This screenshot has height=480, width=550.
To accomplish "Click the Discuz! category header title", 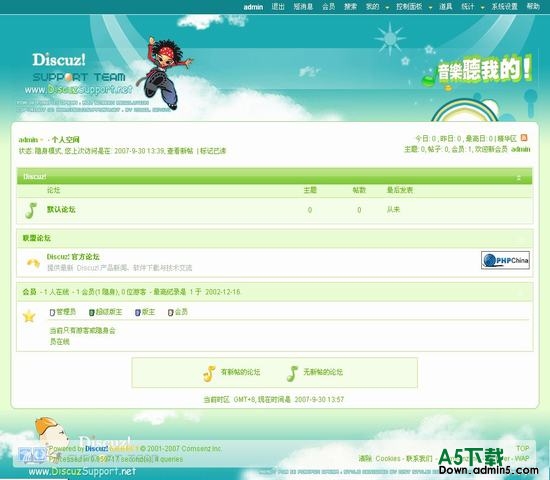I will point(35,176).
